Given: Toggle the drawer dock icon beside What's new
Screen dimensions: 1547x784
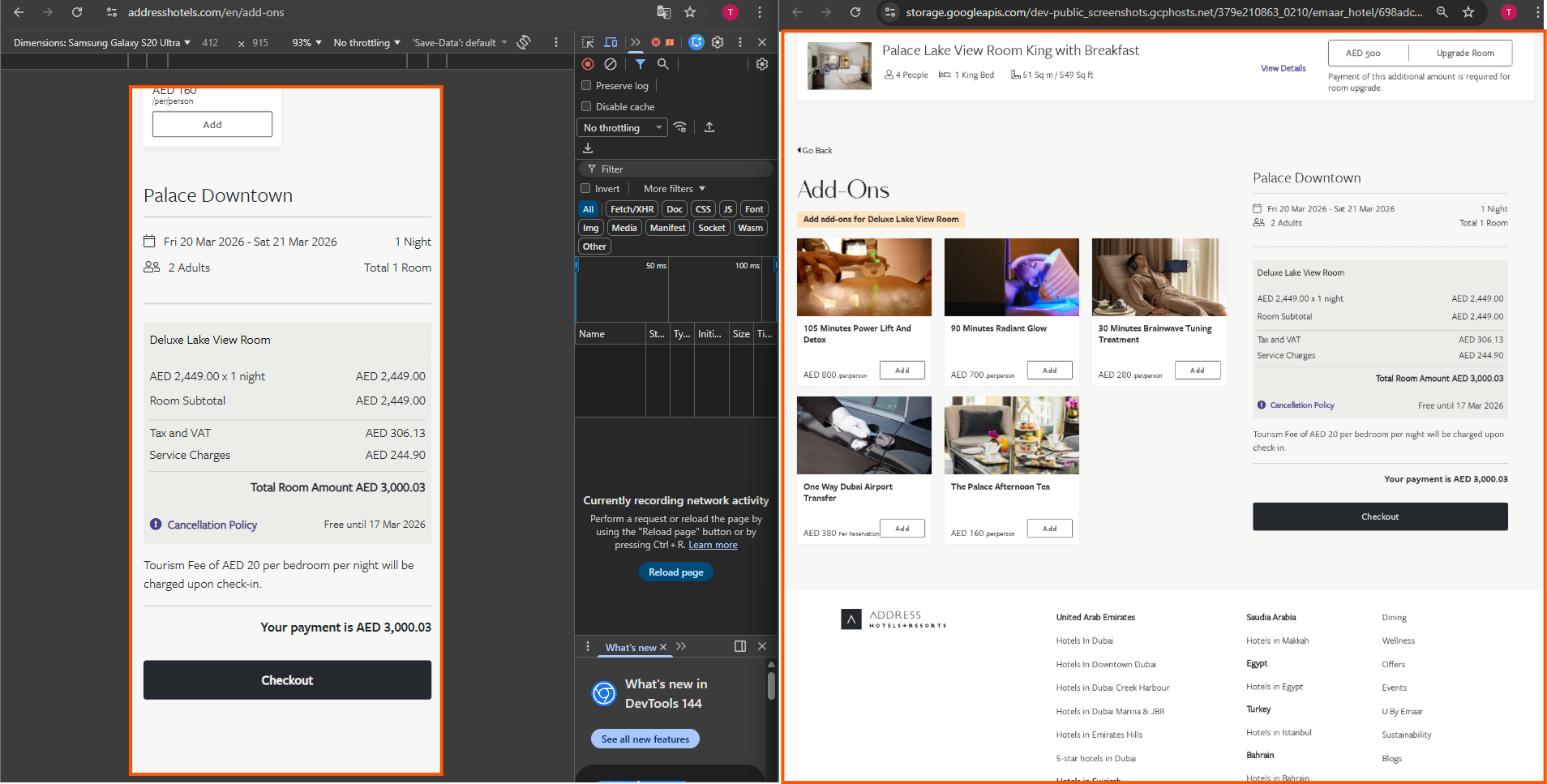Looking at the screenshot, I should click(x=739, y=646).
